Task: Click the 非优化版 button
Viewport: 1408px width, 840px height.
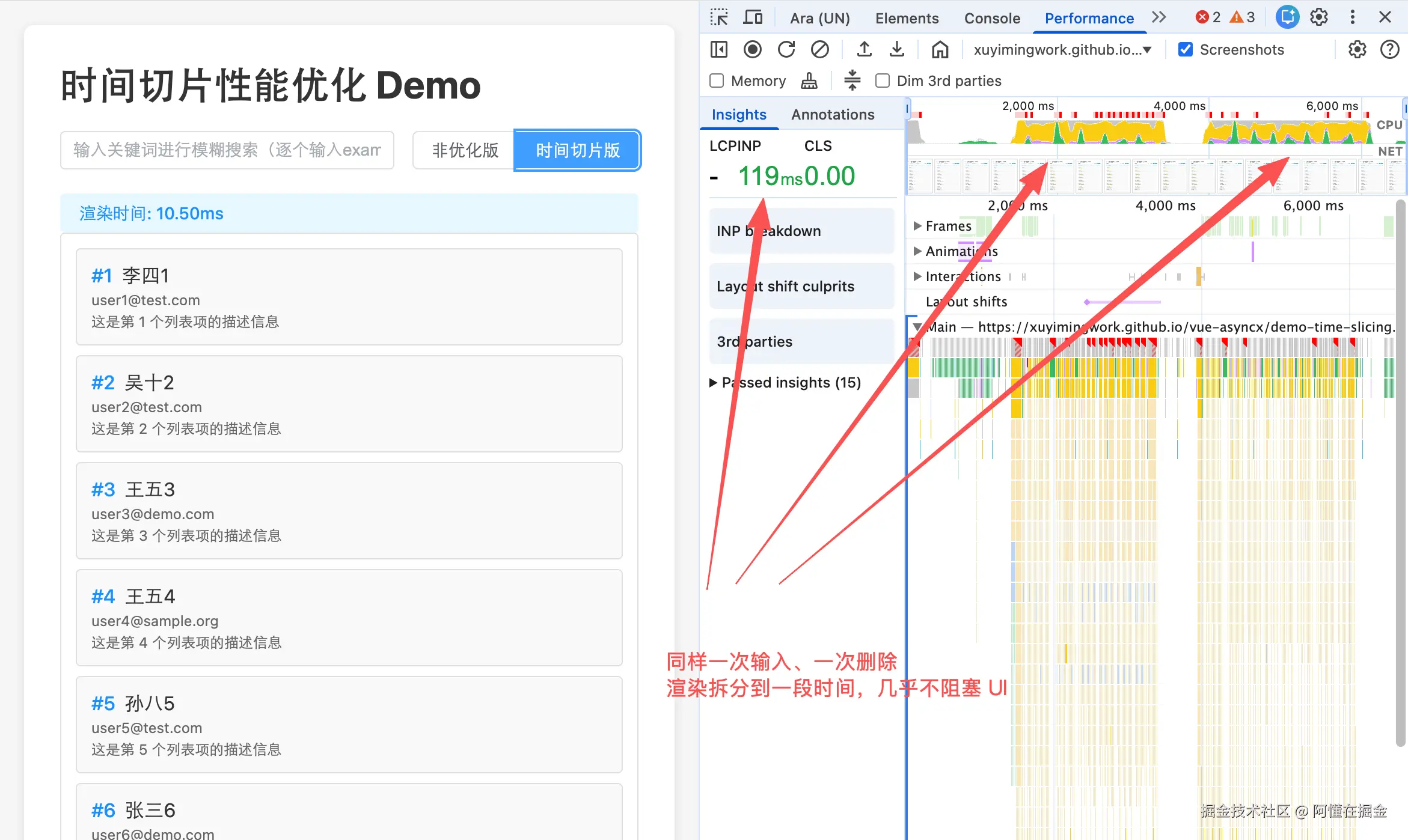Action: (465, 150)
